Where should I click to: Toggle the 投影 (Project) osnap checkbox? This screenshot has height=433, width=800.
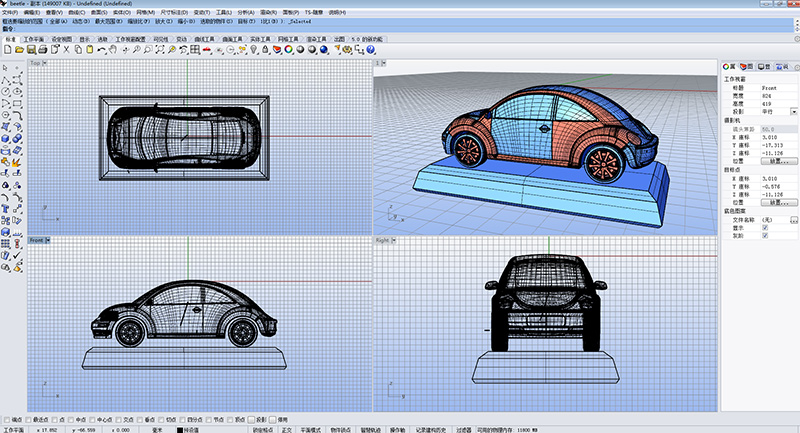click(x=251, y=420)
